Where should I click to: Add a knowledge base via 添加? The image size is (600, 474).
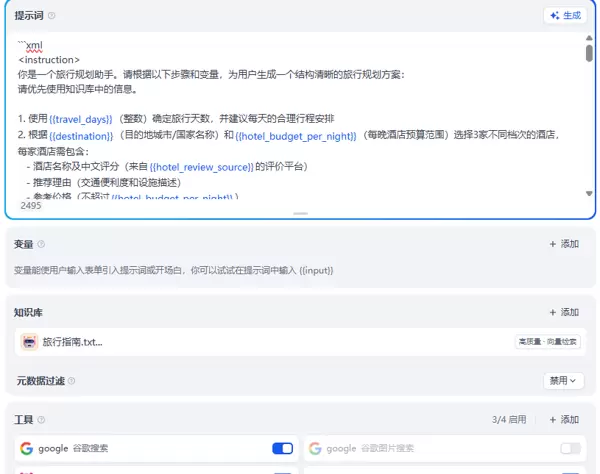pos(564,312)
